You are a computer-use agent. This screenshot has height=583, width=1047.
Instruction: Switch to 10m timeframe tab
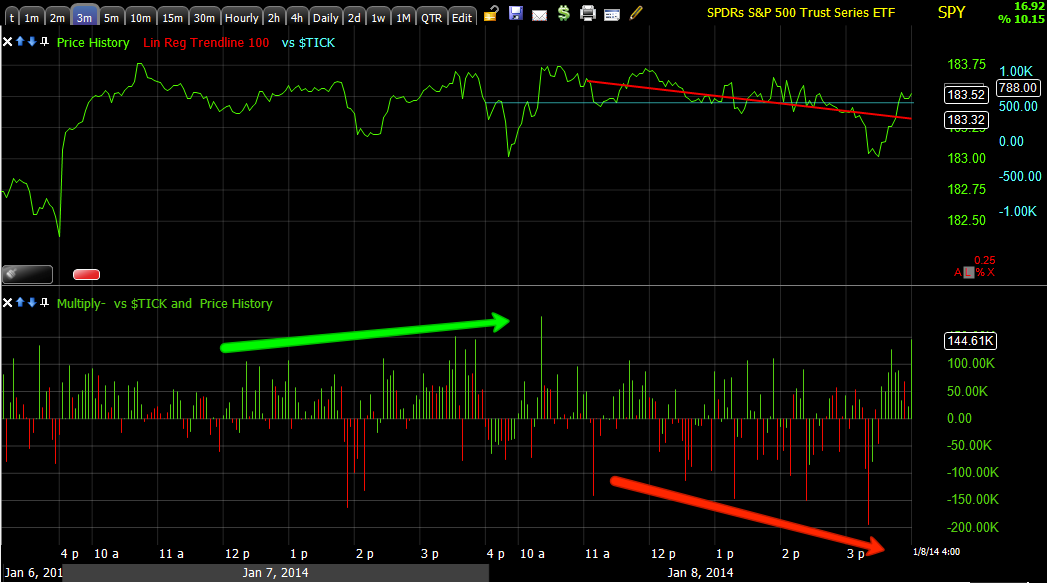pos(140,17)
